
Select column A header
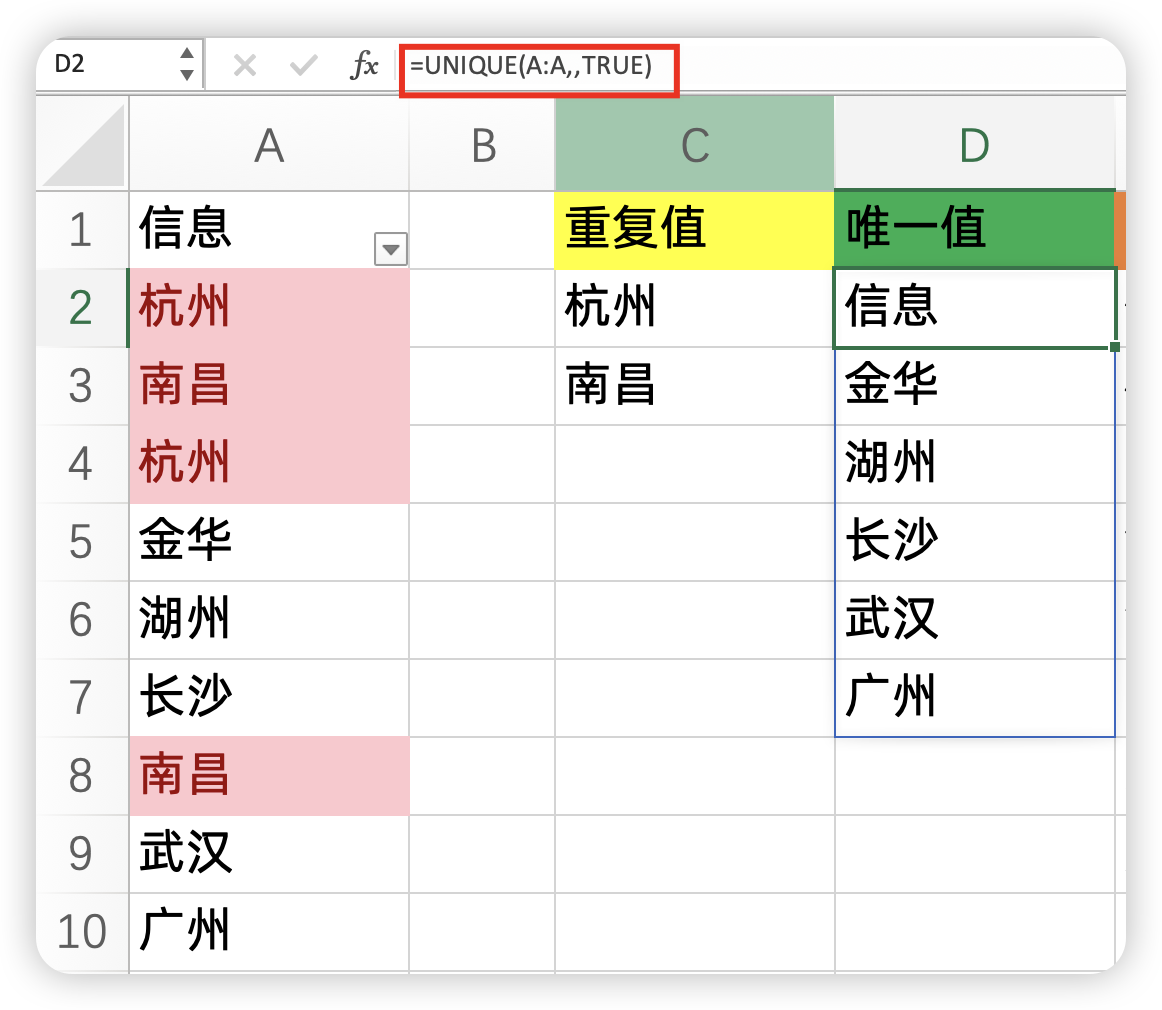[269, 144]
